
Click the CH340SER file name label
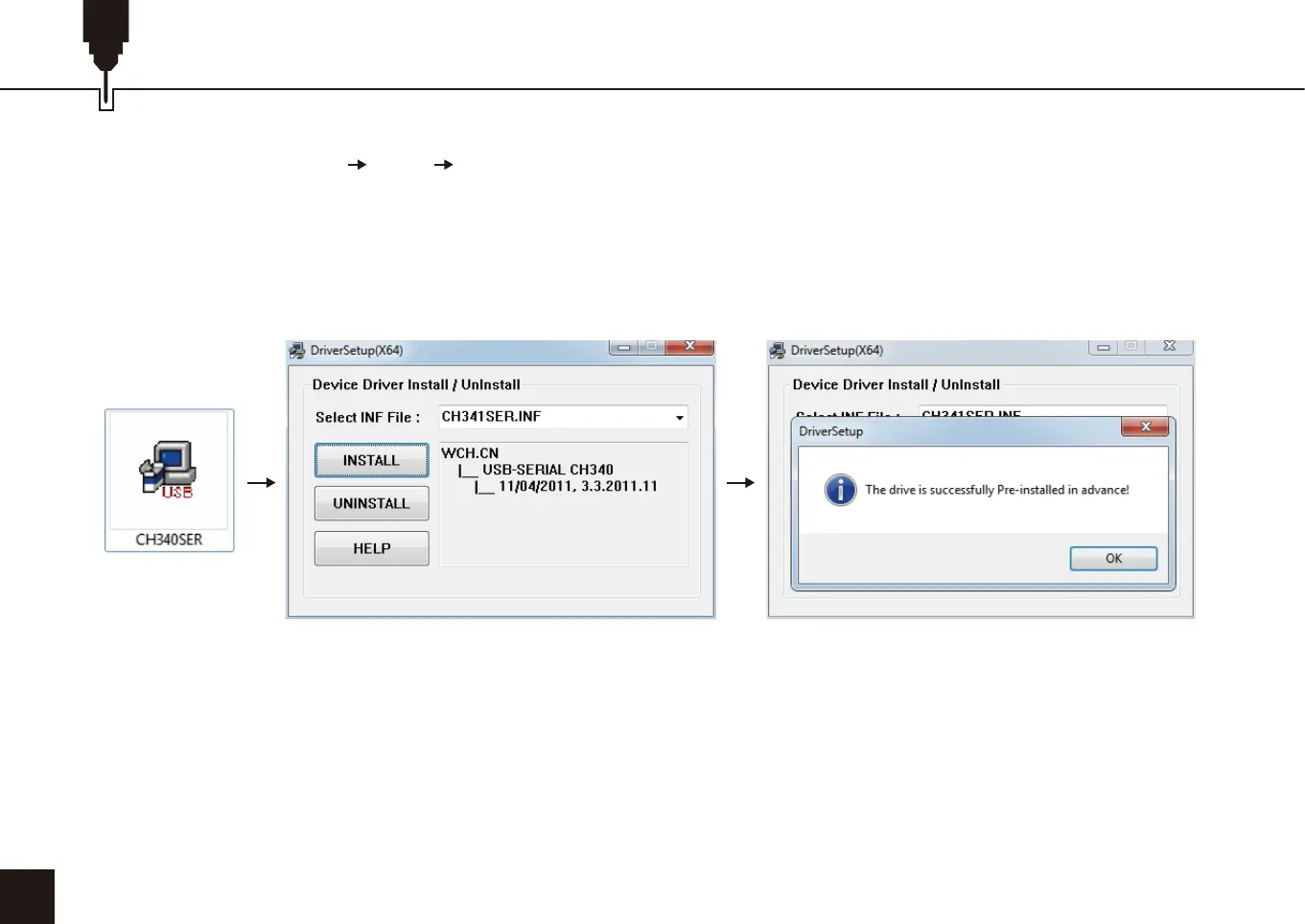point(169,540)
